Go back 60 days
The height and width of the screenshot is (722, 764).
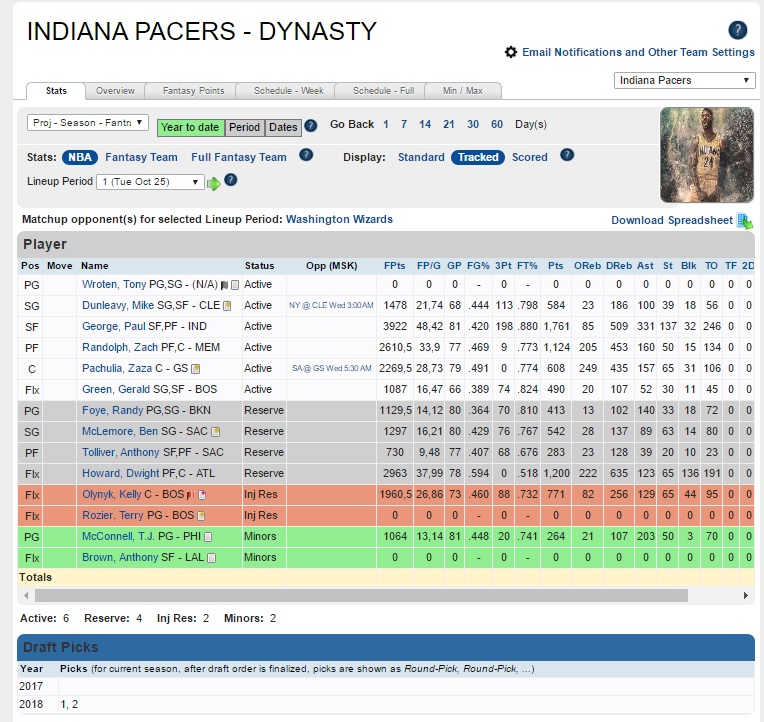click(x=497, y=124)
